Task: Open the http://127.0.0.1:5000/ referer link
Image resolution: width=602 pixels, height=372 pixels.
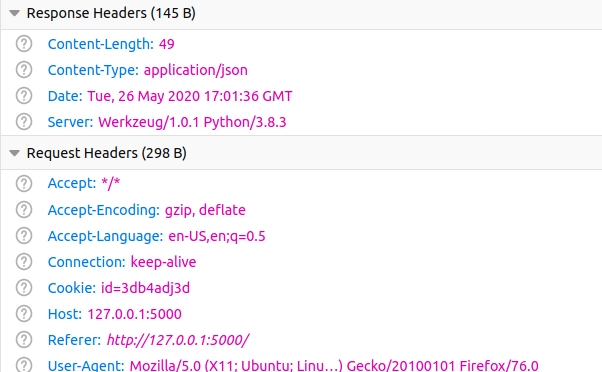Action: pos(178,340)
